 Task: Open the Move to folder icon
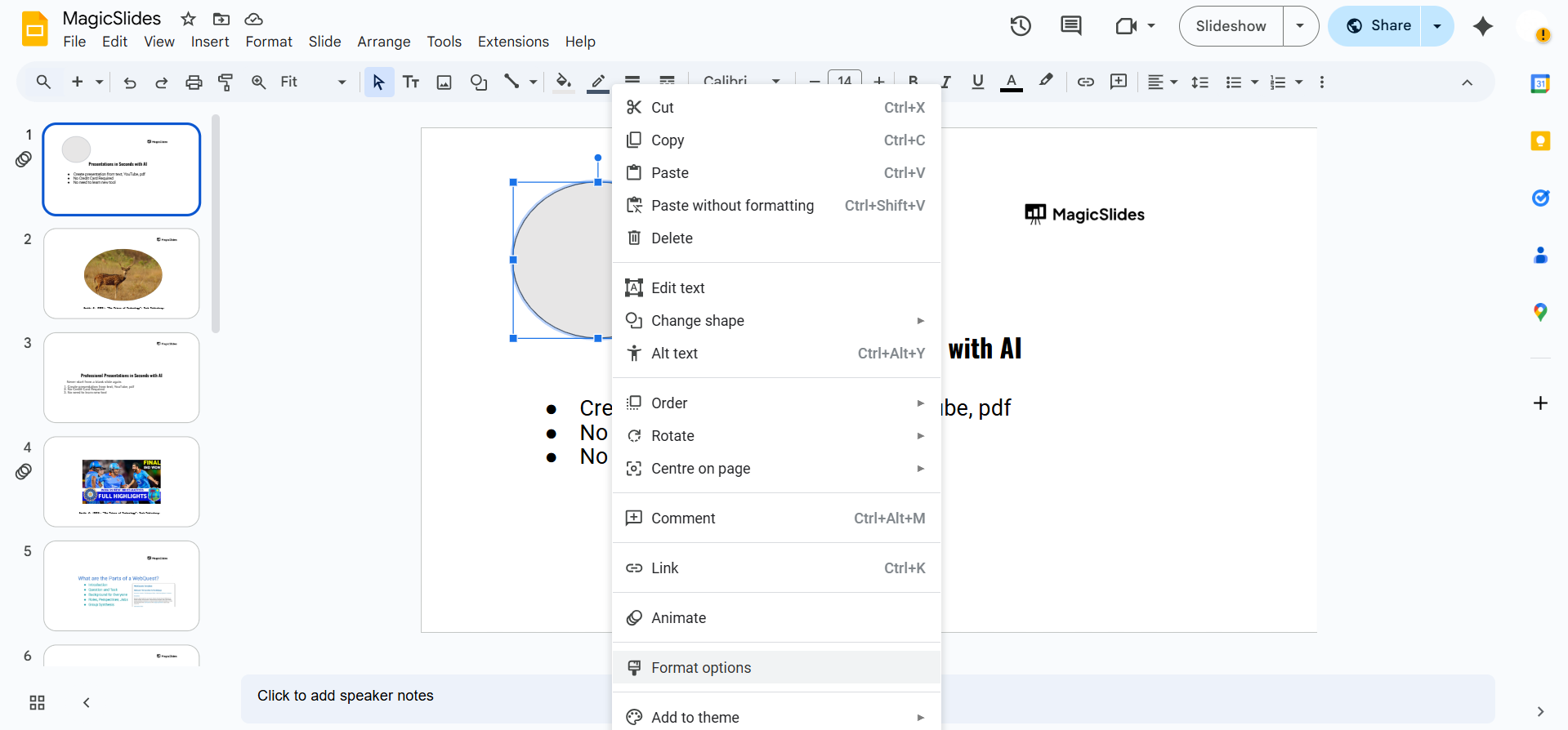click(221, 19)
